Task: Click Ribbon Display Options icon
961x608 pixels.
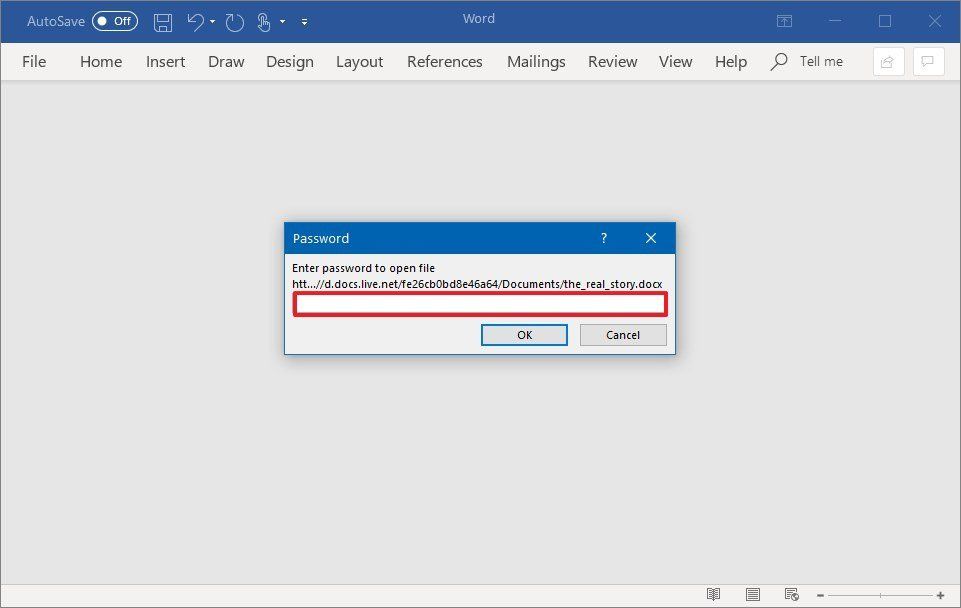Action: (784, 20)
